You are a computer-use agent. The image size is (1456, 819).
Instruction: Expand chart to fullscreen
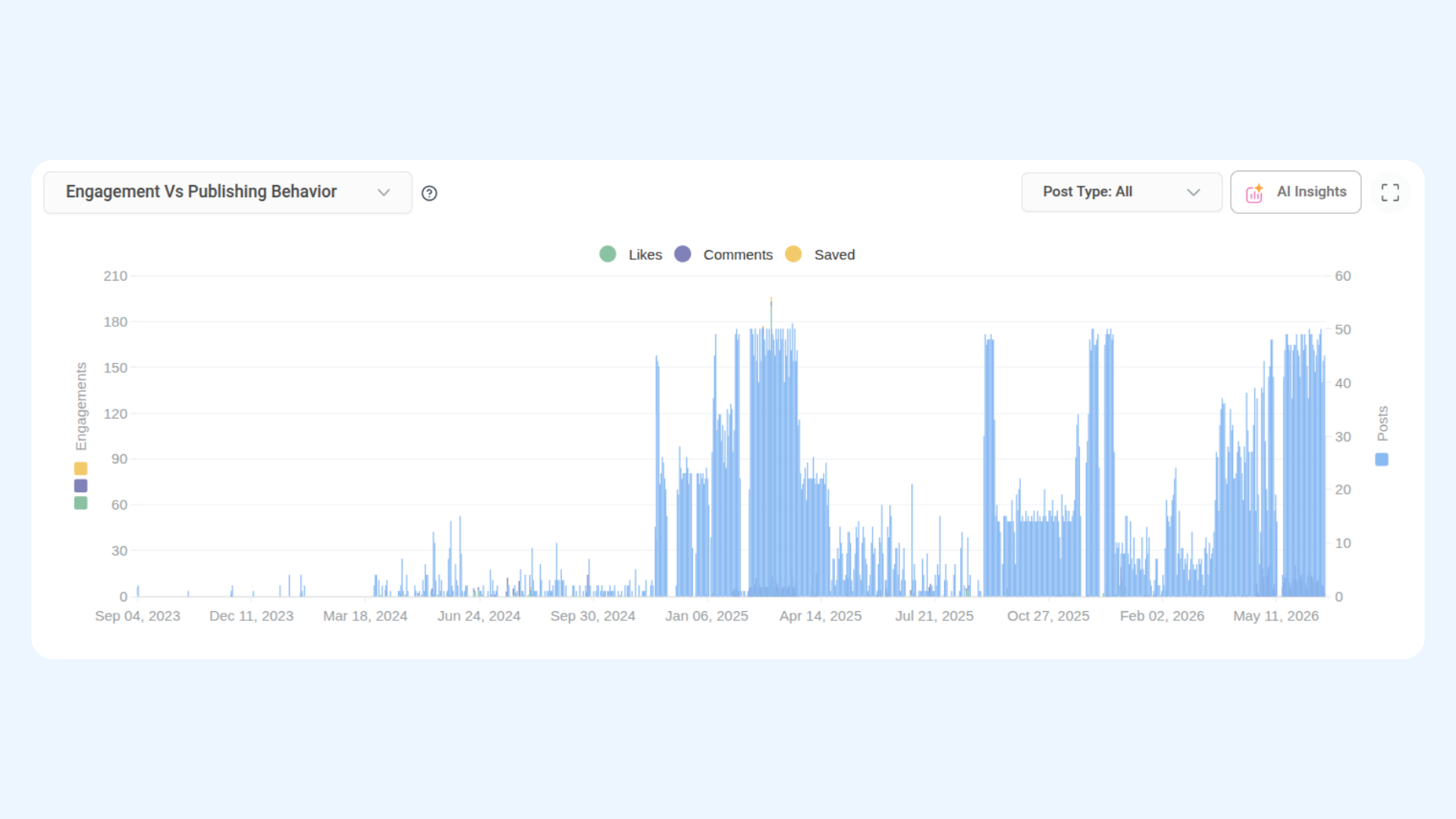[1390, 193]
